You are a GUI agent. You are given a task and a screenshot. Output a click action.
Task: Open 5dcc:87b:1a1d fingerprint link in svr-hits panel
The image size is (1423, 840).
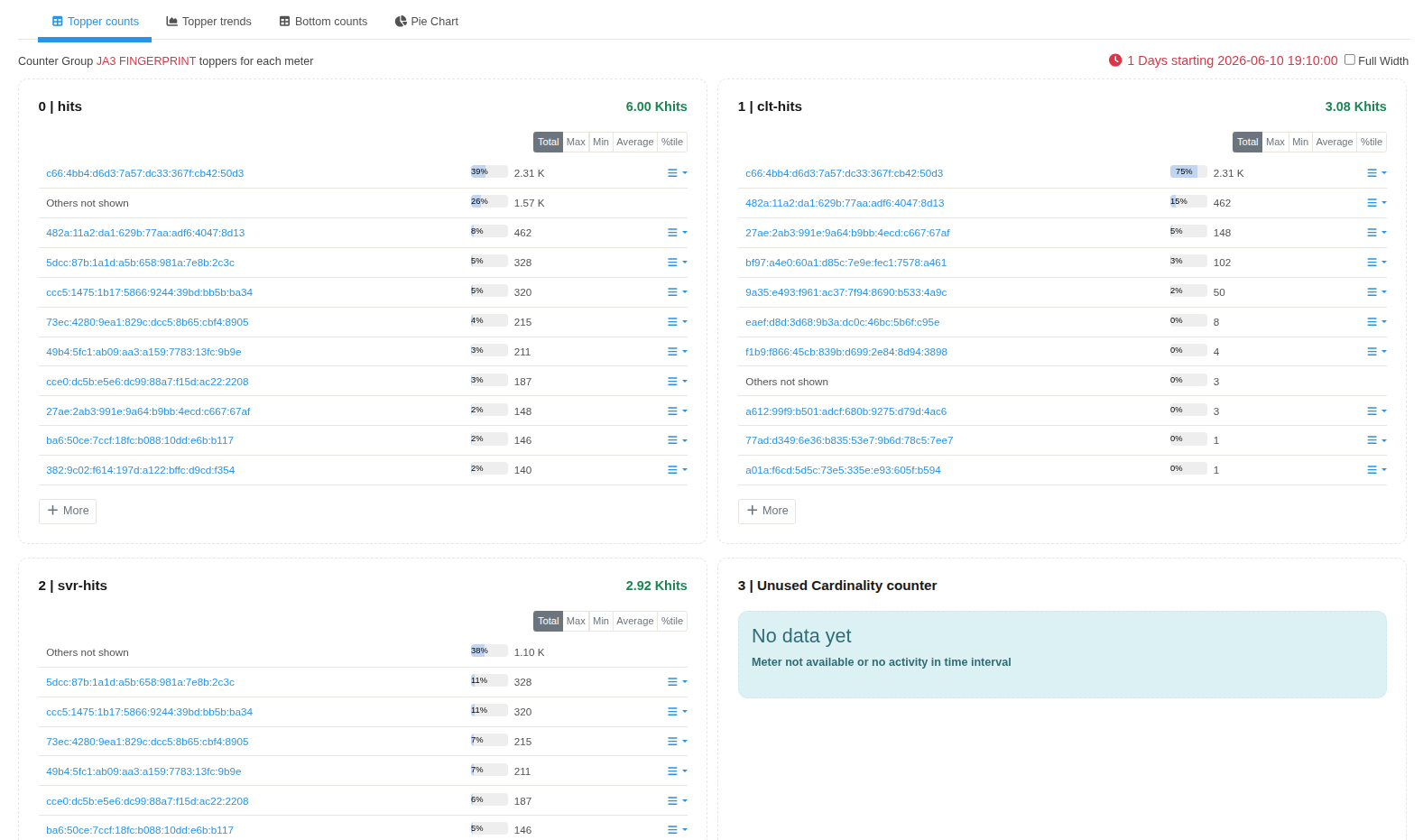[141, 682]
